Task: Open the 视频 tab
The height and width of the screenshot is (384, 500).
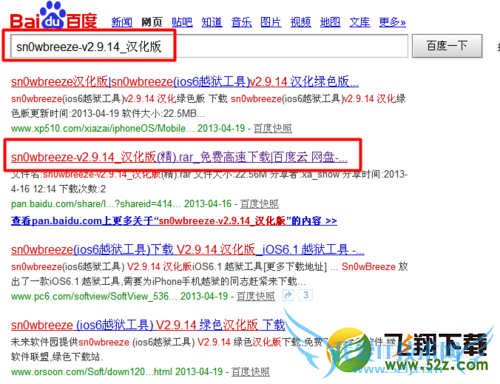Action: tap(300, 22)
